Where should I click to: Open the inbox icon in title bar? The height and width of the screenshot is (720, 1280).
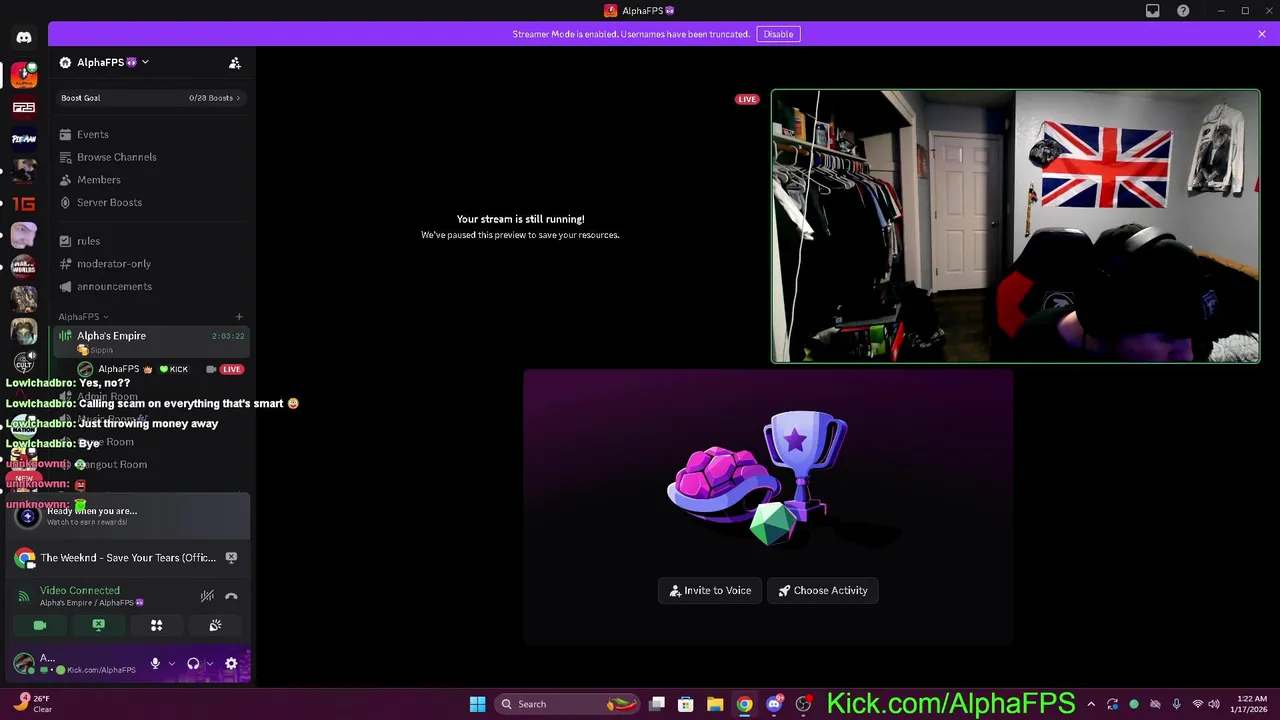(x=1153, y=11)
